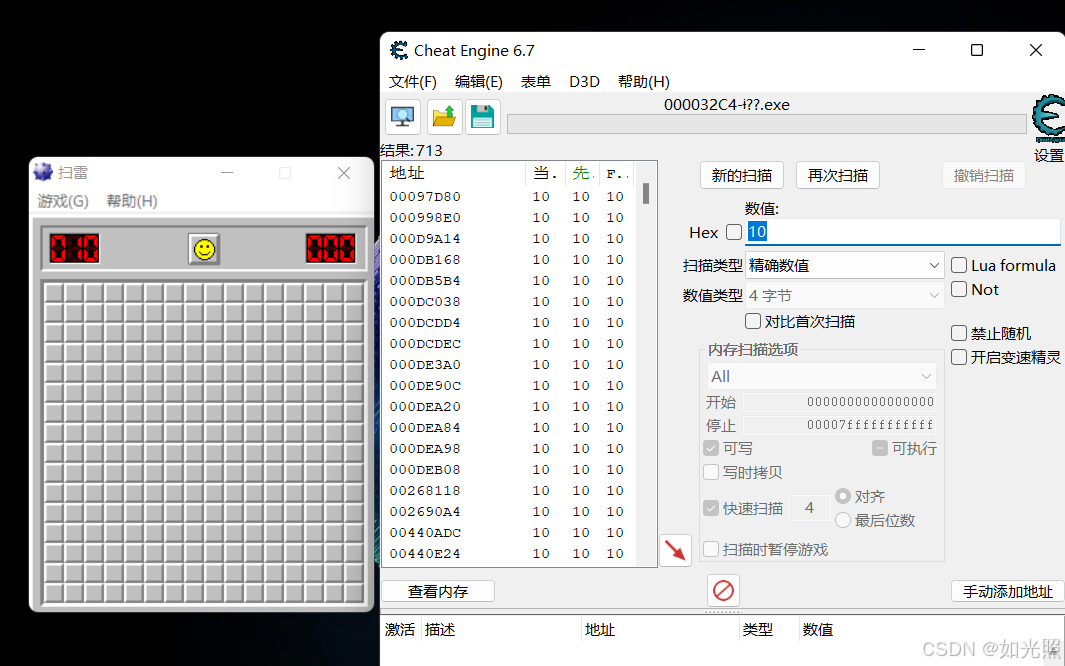Click the Cheat Engine title bar logo

click(x=399, y=50)
